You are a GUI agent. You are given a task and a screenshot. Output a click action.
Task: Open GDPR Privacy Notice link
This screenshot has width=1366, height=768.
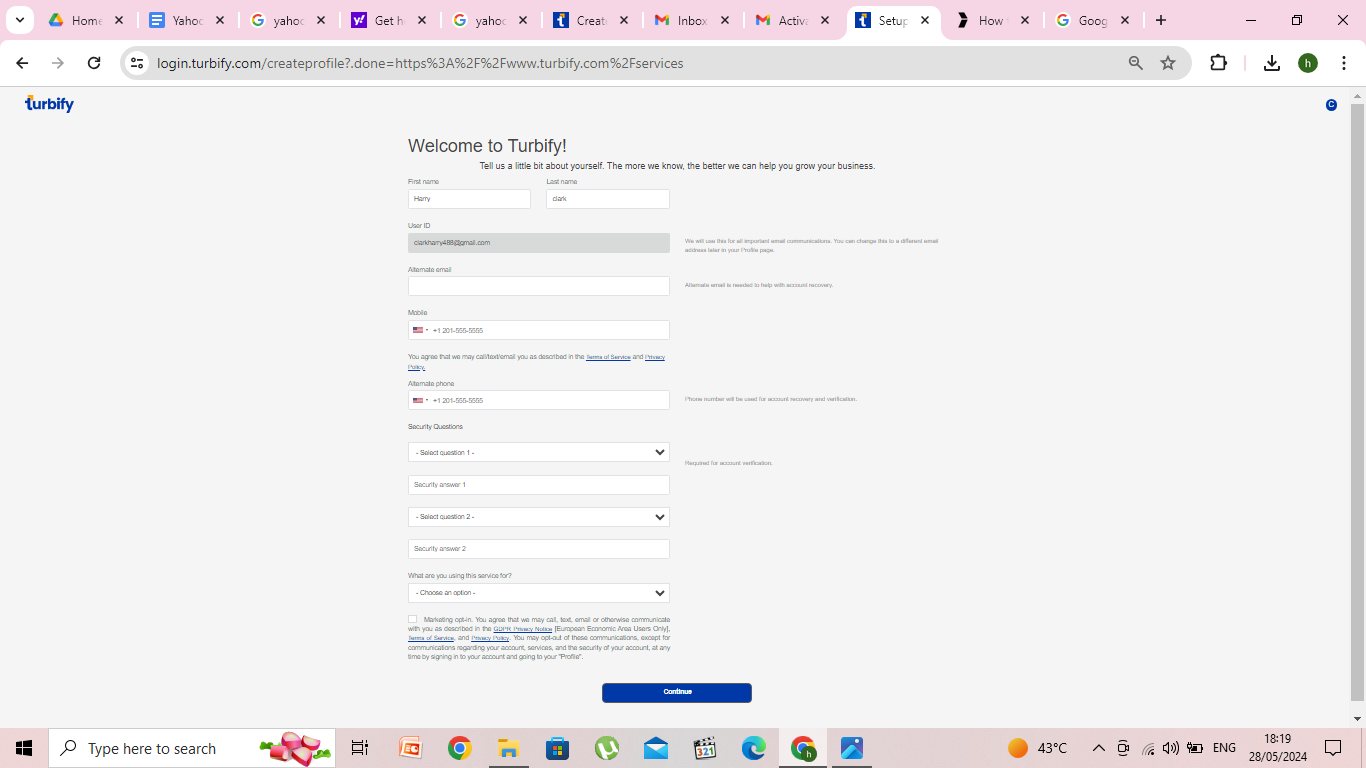click(523, 629)
